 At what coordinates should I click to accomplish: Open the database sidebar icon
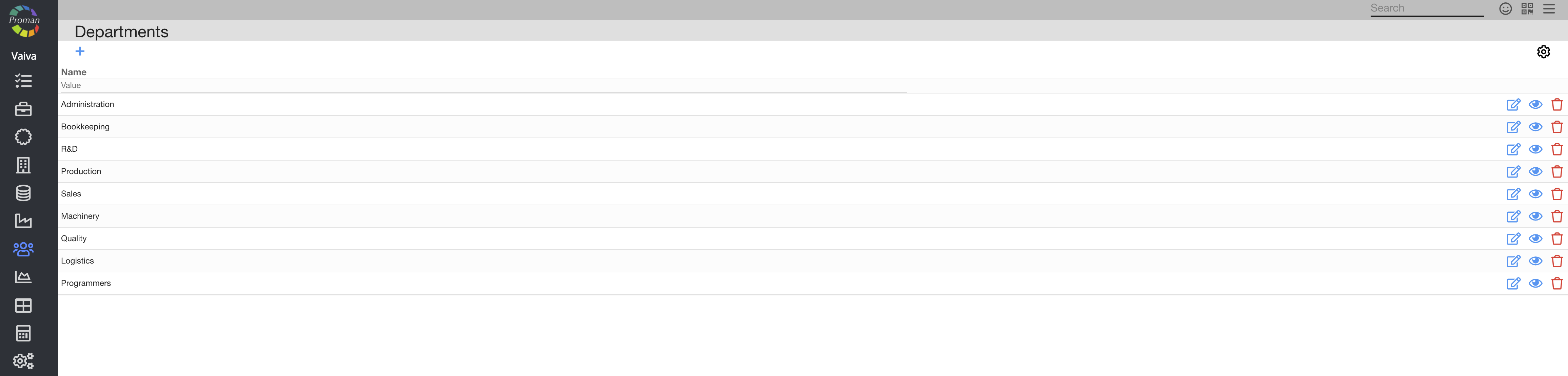(x=23, y=193)
